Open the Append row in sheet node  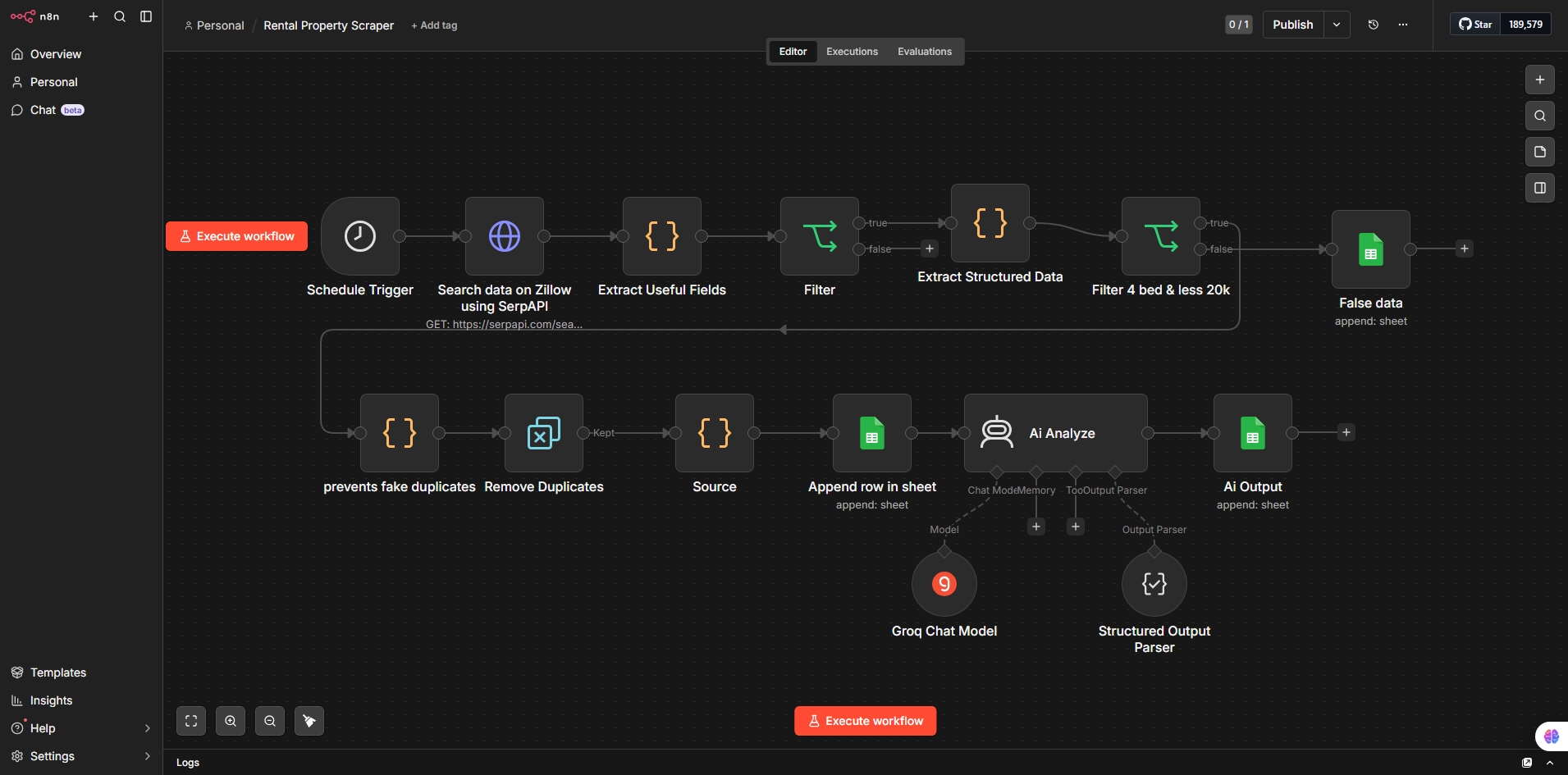point(872,433)
